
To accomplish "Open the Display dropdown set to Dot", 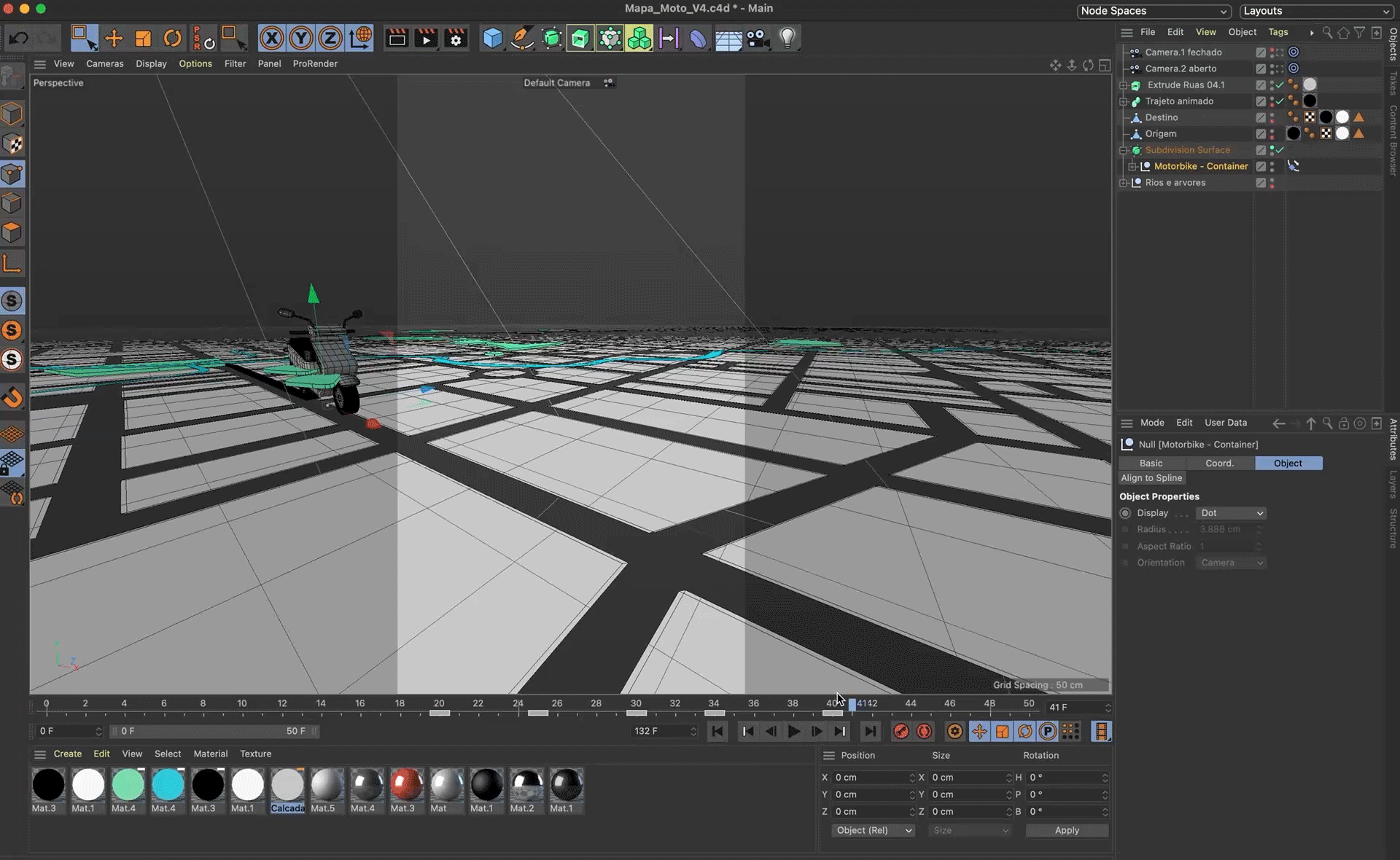I will pyautogui.click(x=1231, y=513).
